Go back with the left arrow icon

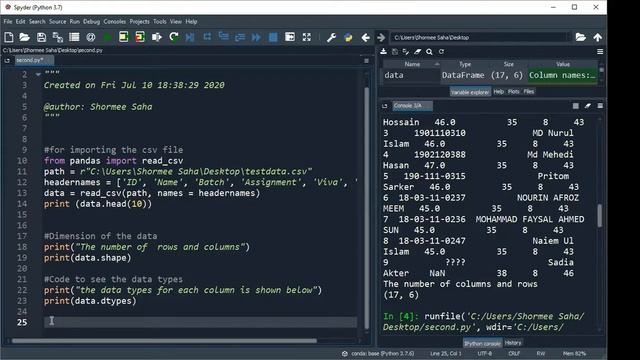pos(365,38)
